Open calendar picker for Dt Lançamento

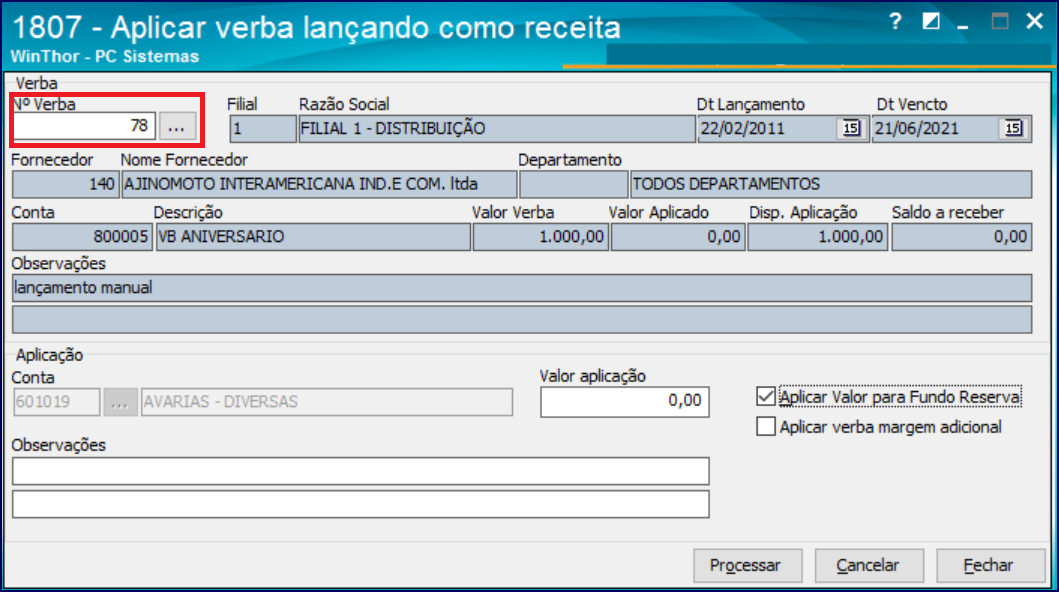851,128
